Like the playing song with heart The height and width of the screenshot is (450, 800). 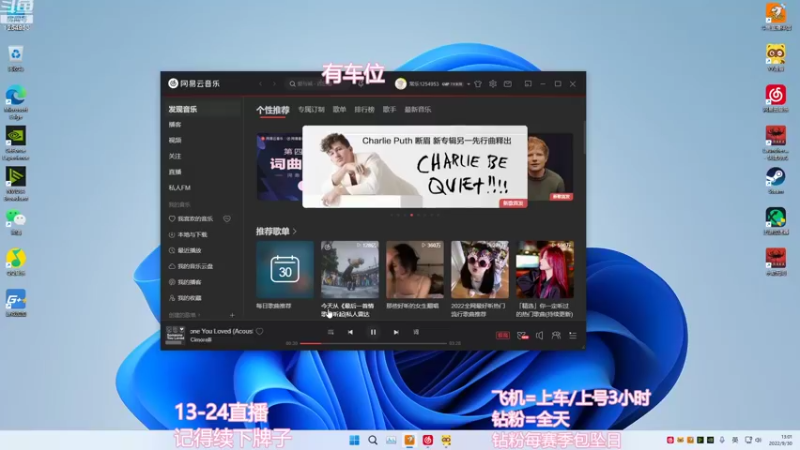(x=260, y=332)
